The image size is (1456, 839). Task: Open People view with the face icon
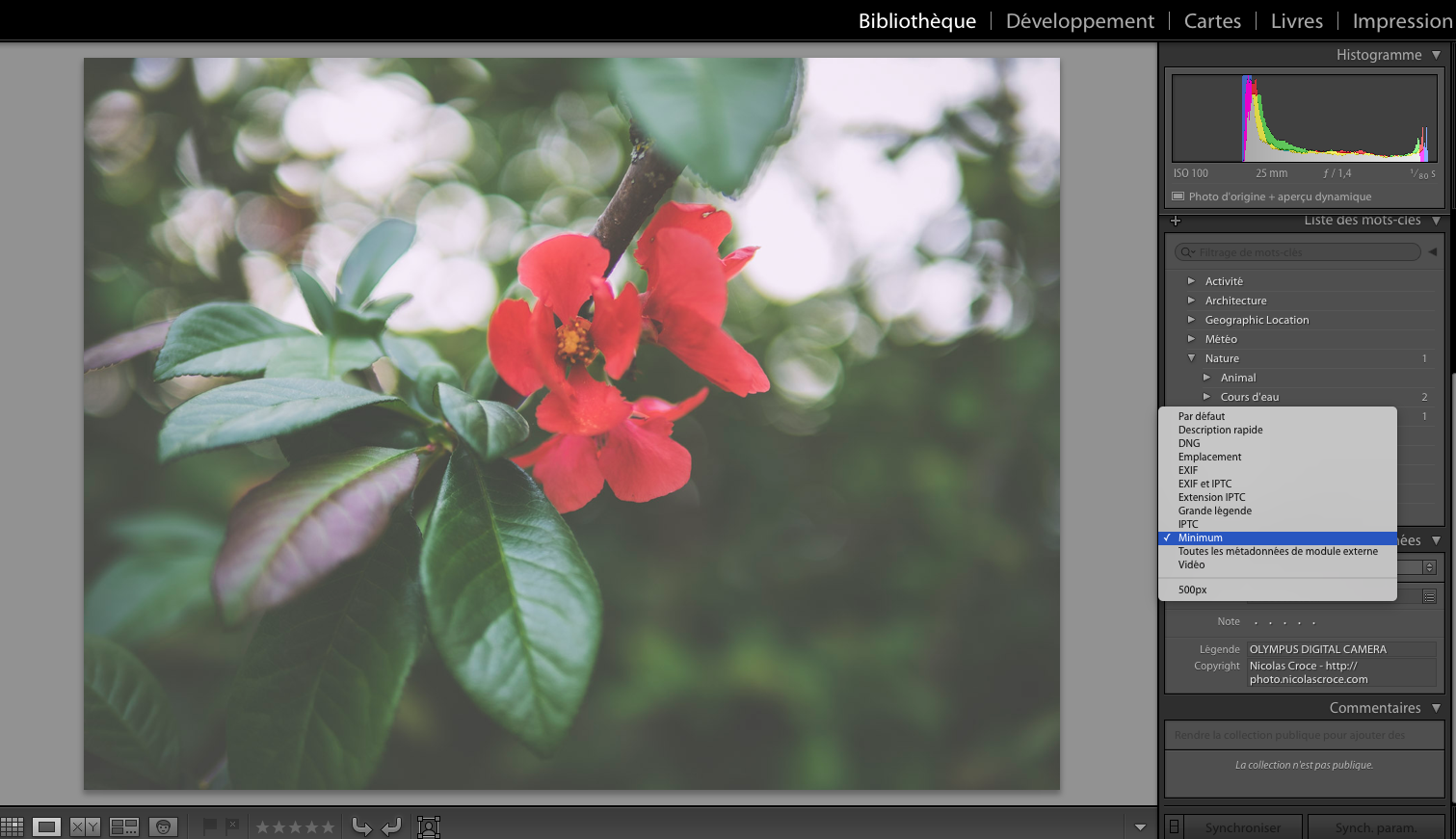tap(162, 826)
